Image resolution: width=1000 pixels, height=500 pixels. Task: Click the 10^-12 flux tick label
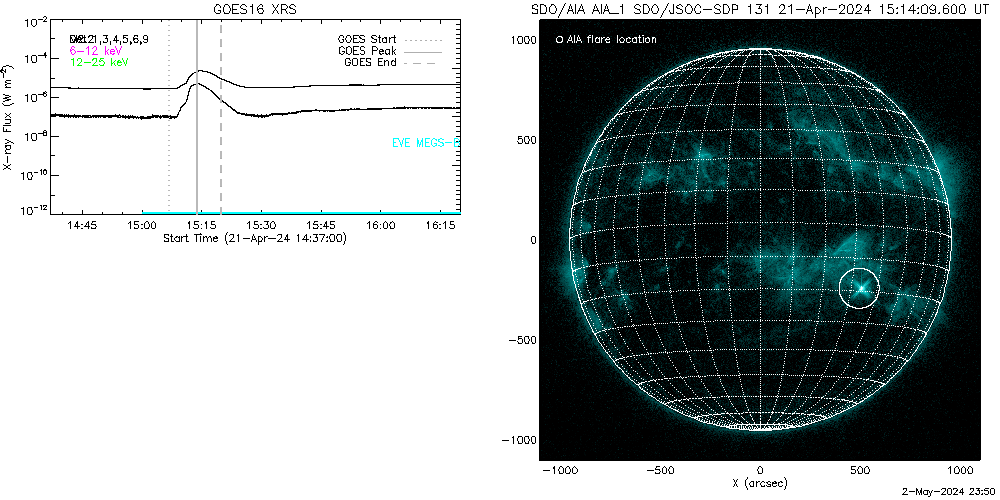click(x=32, y=209)
